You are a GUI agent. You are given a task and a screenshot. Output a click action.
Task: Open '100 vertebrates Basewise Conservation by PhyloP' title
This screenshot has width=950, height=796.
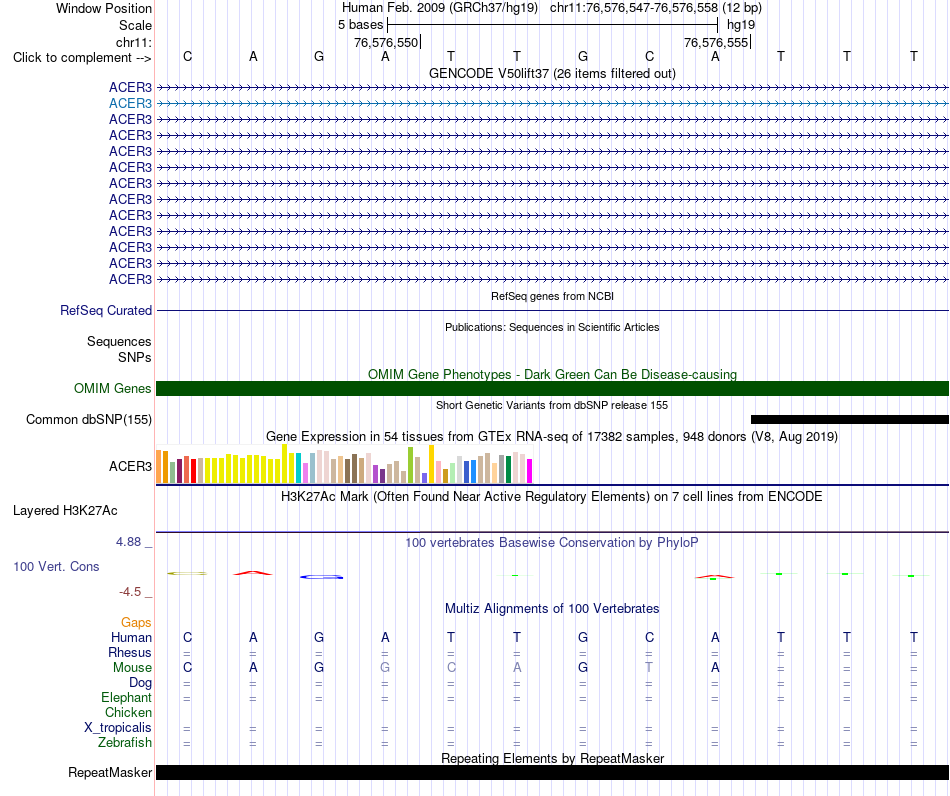[x=552, y=542]
